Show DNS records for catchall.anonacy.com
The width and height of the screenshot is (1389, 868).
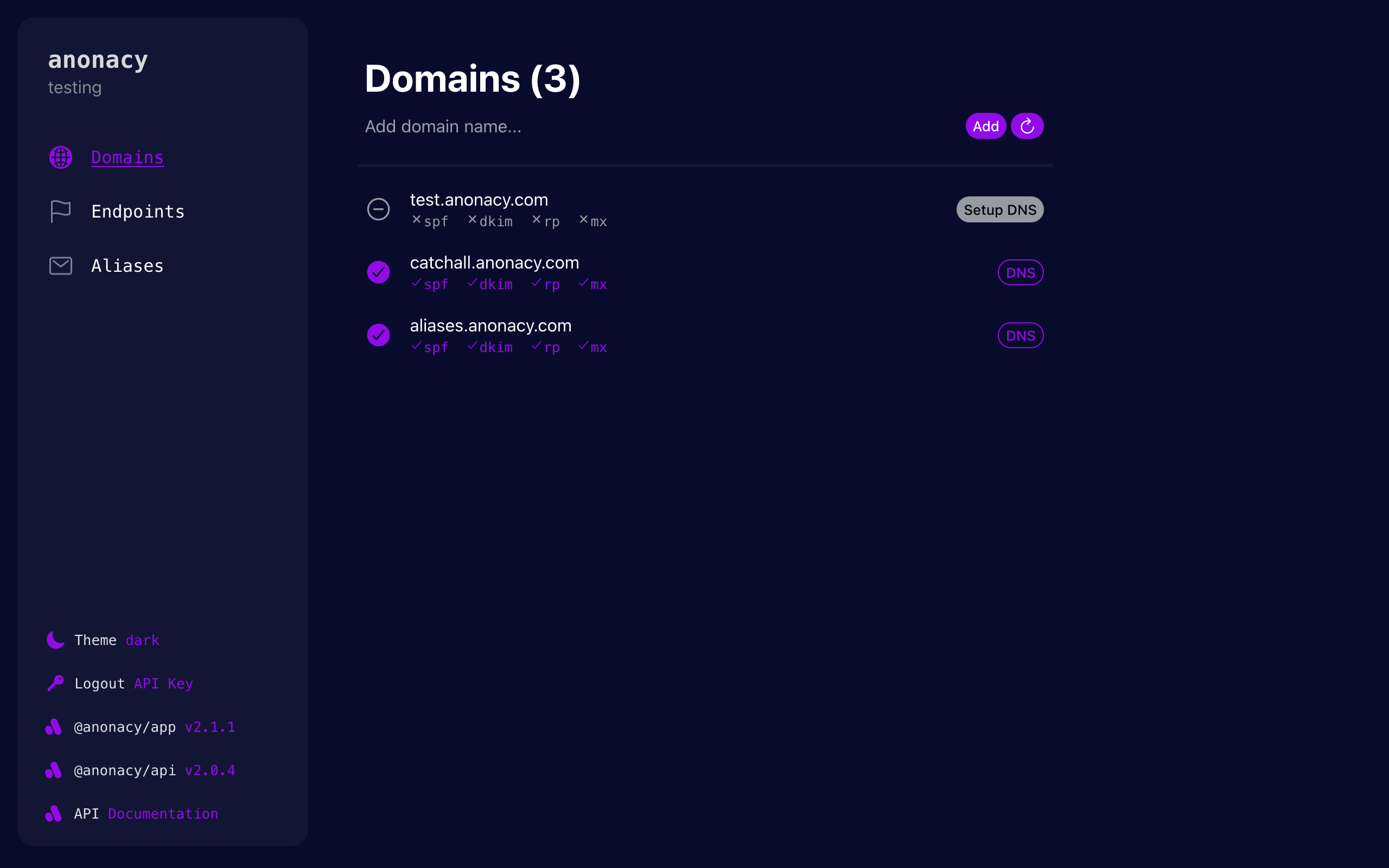tap(1021, 273)
